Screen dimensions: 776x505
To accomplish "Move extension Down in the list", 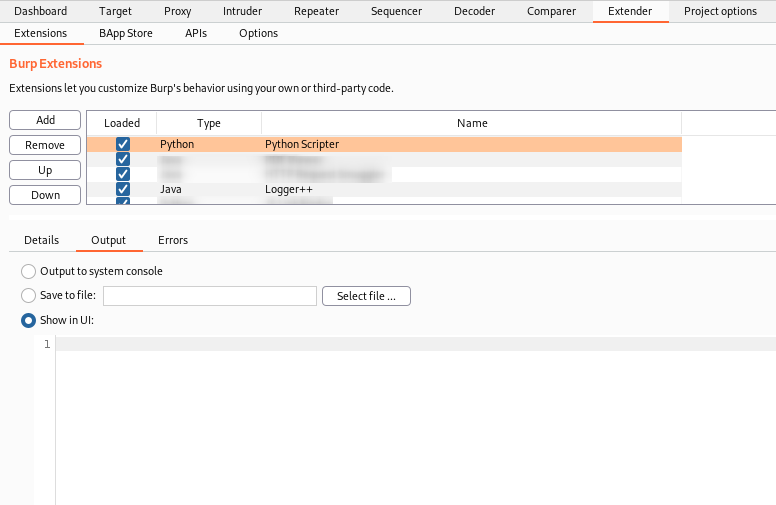I will pyautogui.click(x=45, y=195).
